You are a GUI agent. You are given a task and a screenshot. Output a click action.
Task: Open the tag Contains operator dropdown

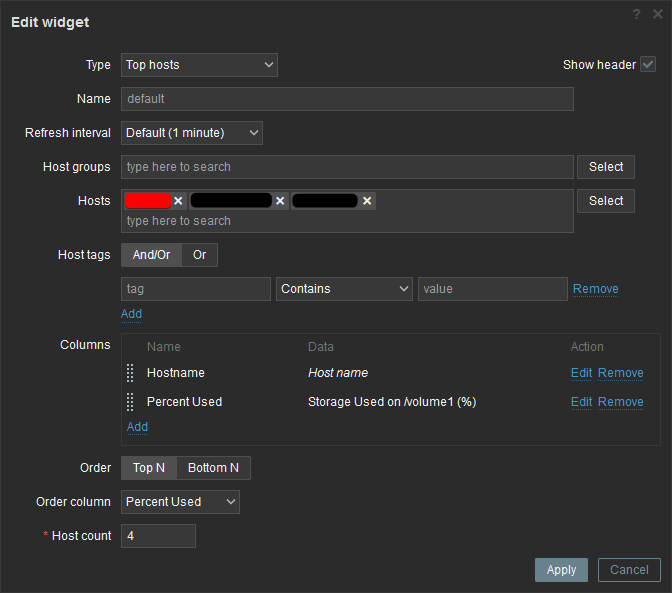point(345,289)
